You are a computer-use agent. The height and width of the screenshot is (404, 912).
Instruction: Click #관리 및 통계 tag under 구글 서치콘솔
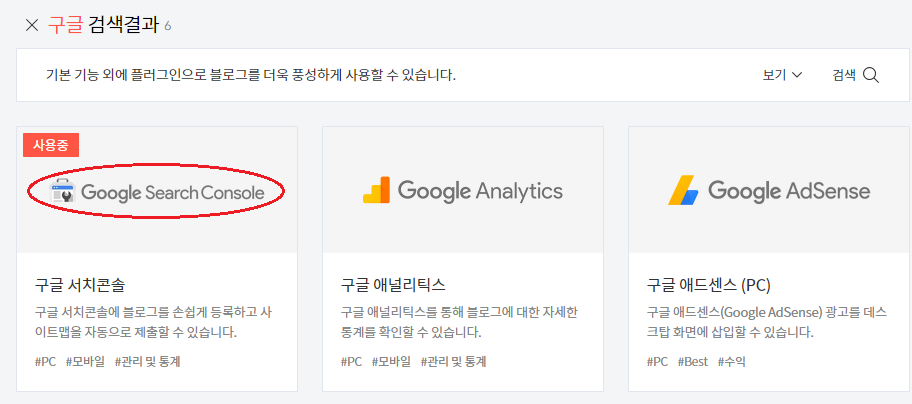click(148, 362)
